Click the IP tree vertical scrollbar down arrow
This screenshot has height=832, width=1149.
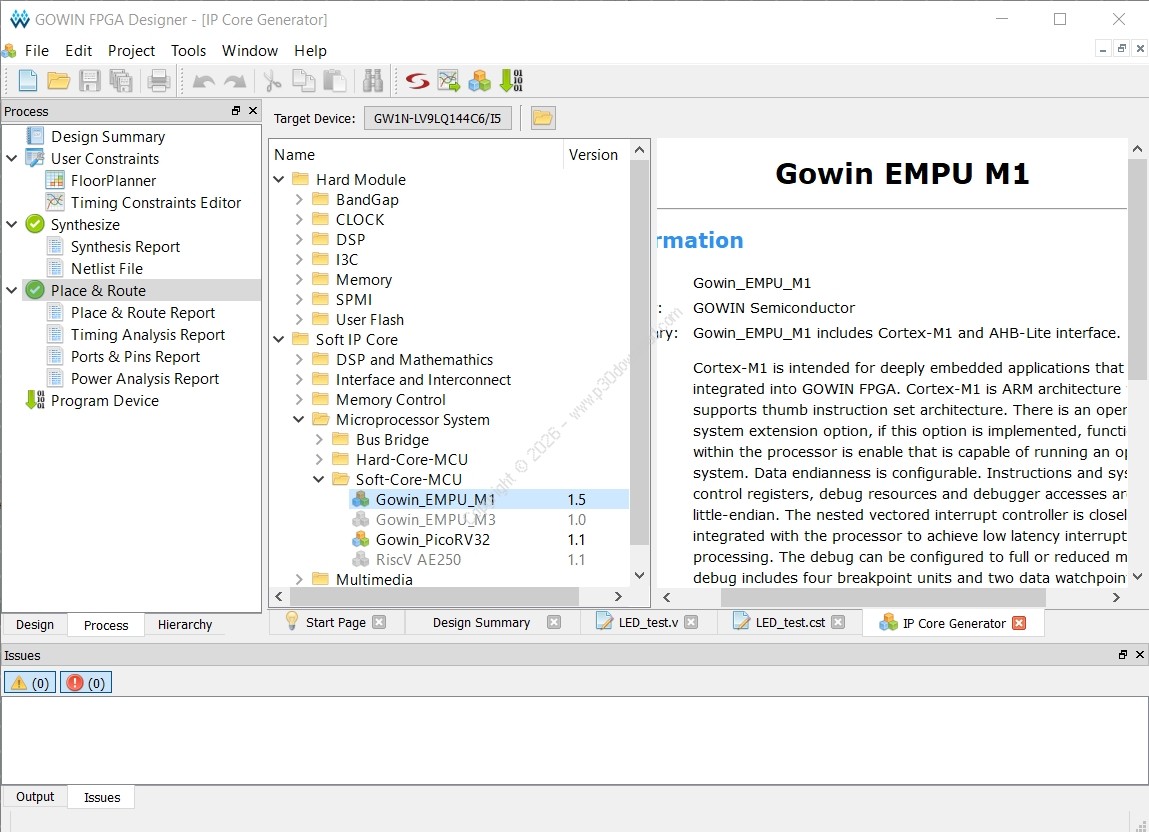640,575
